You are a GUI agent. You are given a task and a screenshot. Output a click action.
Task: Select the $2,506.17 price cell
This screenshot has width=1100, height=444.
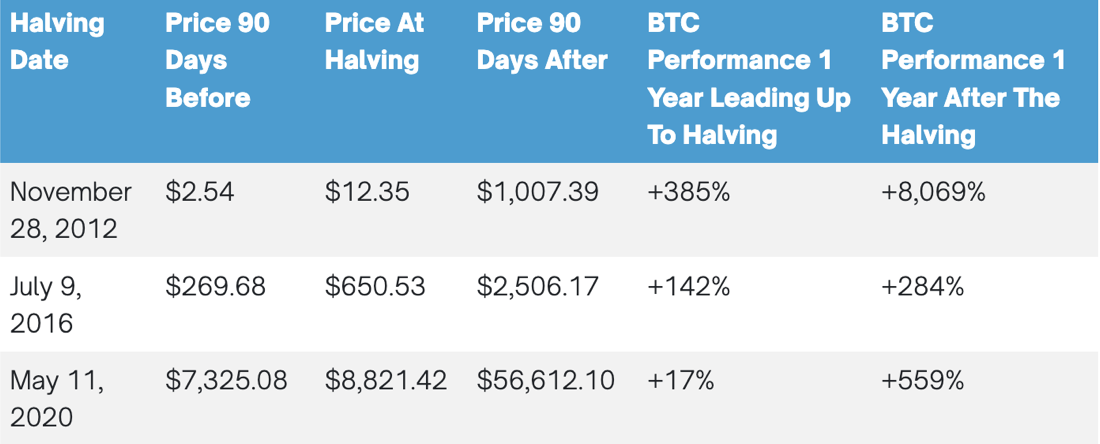point(538,287)
